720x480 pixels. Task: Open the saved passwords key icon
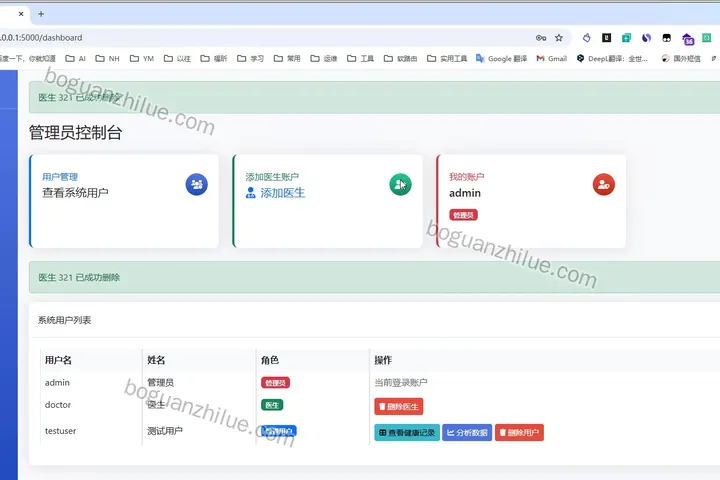pyautogui.click(x=541, y=38)
